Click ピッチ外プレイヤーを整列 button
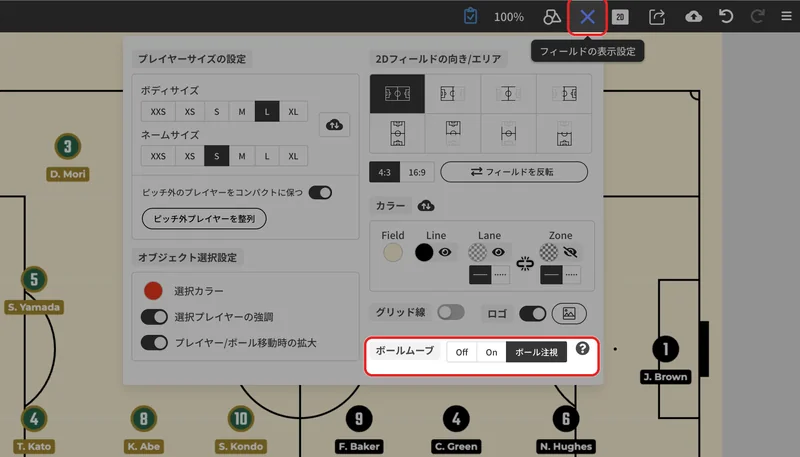 pos(204,219)
